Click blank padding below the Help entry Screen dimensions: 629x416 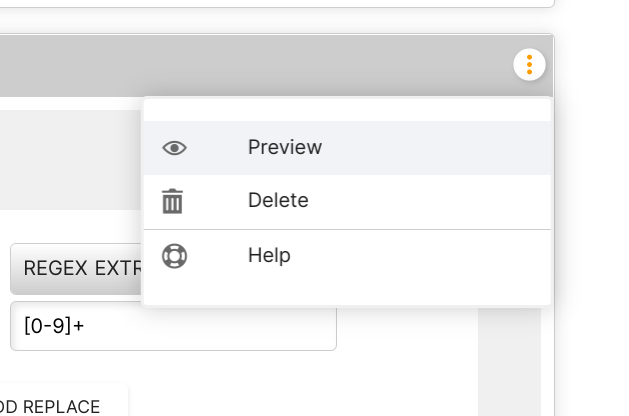[x=347, y=294]
